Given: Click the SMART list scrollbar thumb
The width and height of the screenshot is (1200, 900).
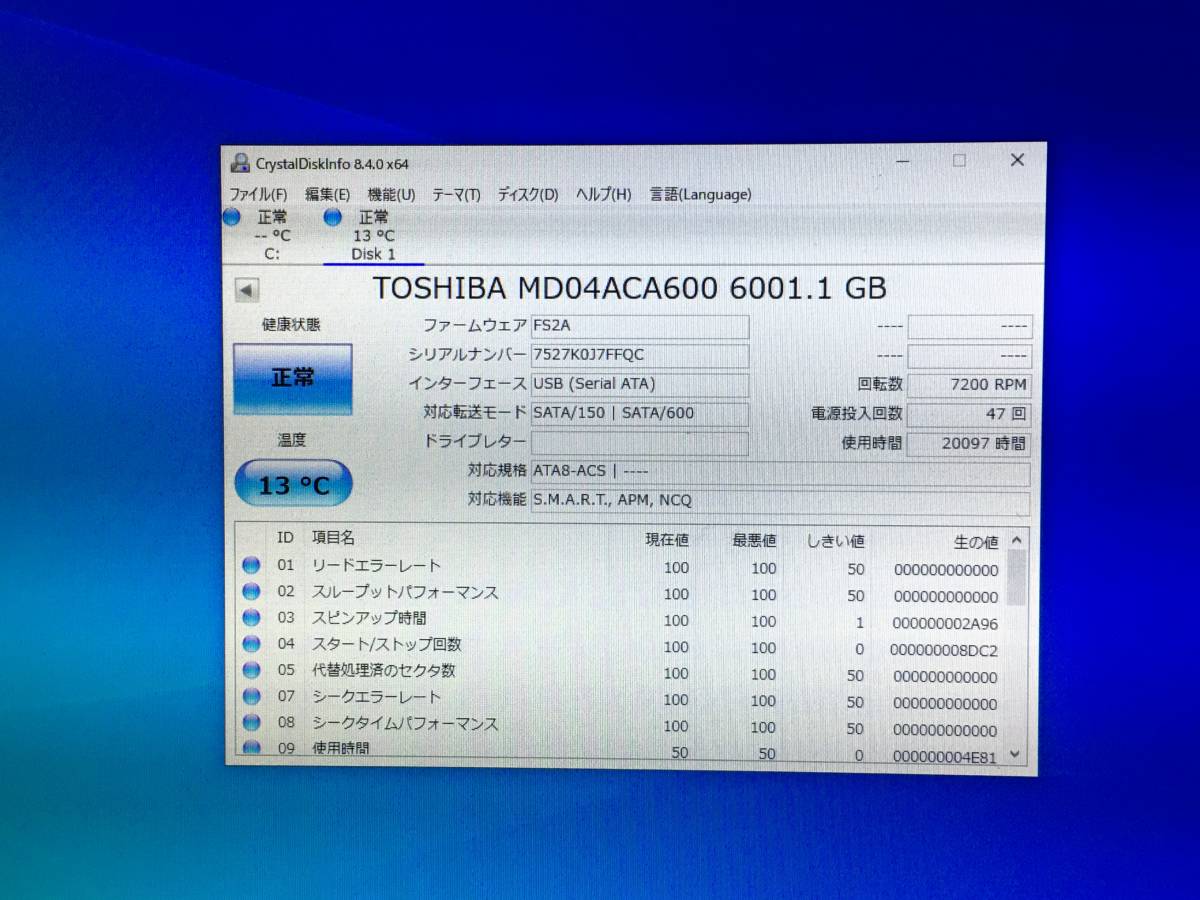Looking at the screenshot, I should tap(1016, 578).
